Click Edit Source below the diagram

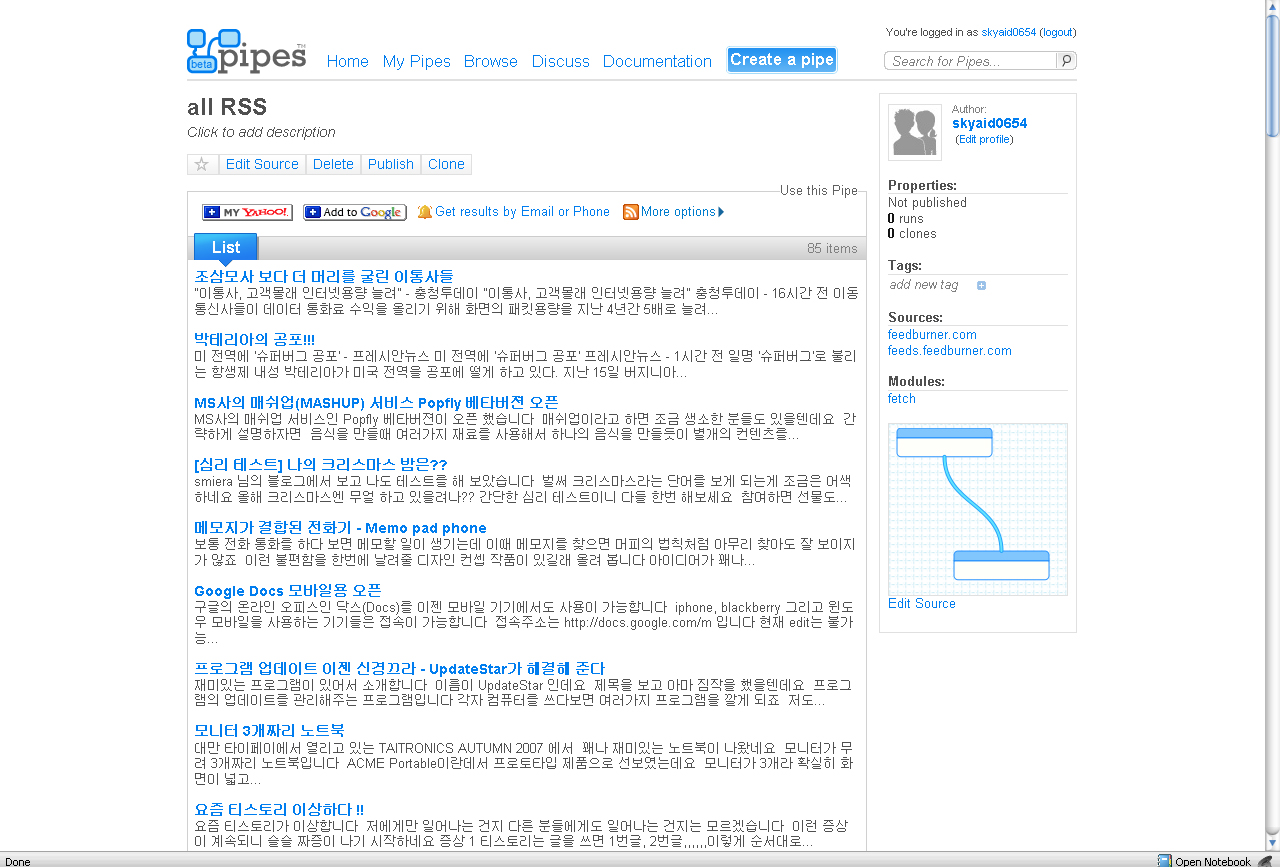pos(922,604)
